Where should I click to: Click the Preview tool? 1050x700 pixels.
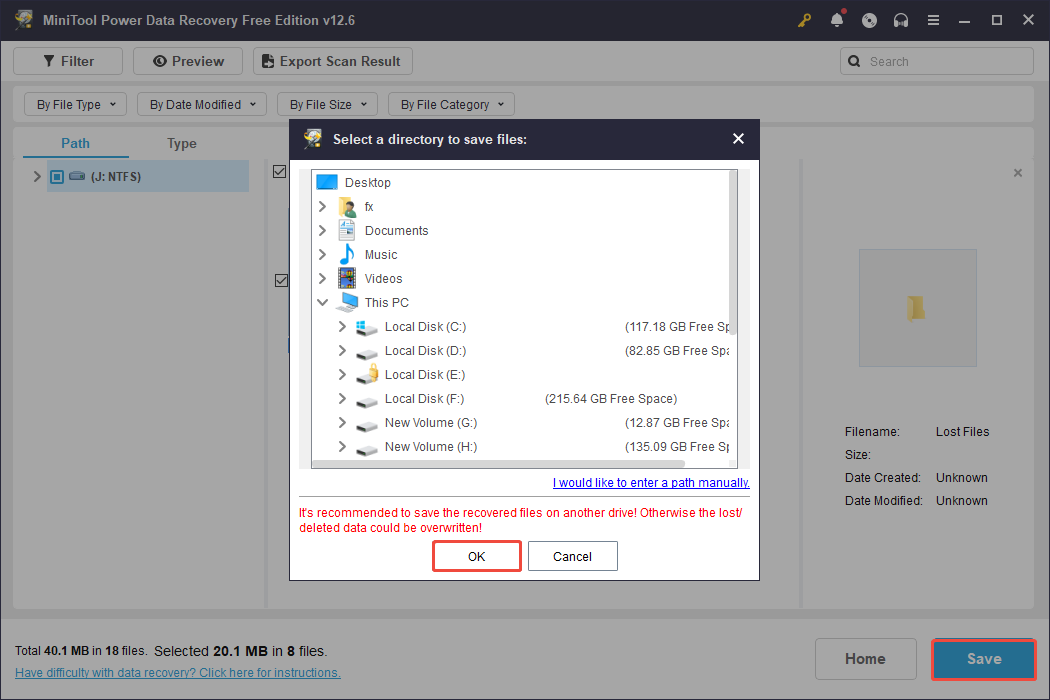(x=187, y=61)
